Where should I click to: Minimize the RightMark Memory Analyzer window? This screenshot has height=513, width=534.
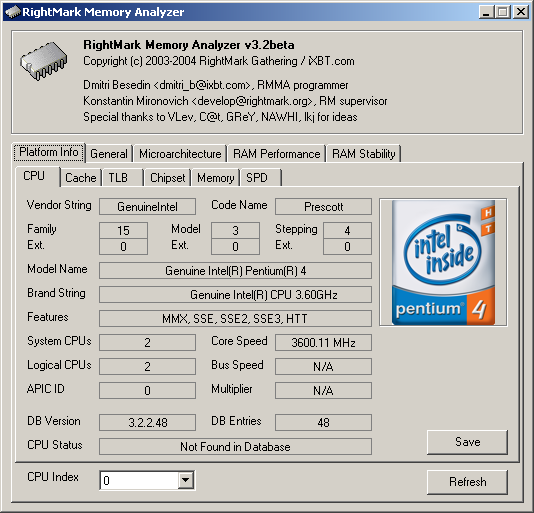point(486,12)
